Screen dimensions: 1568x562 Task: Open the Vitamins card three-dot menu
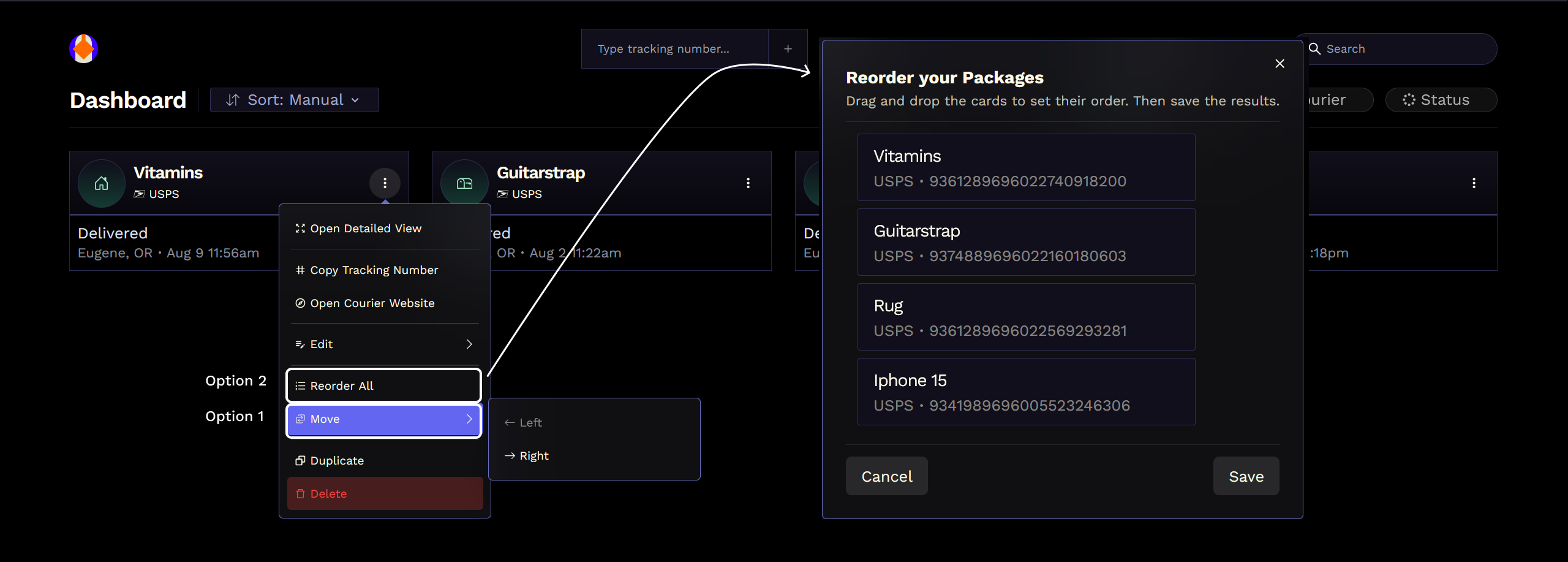point(385,183)
